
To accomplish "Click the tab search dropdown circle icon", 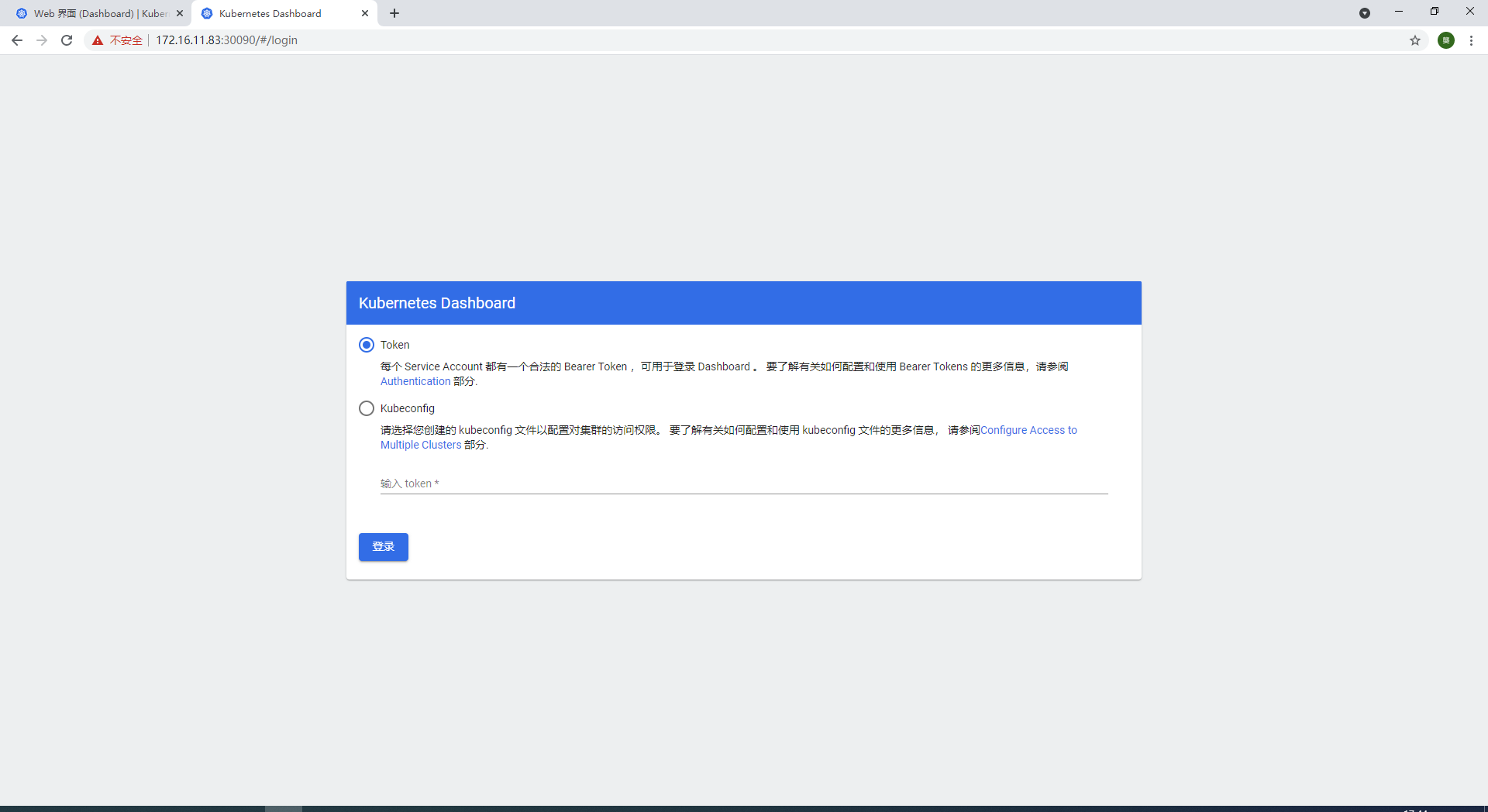I will 1365,13.
